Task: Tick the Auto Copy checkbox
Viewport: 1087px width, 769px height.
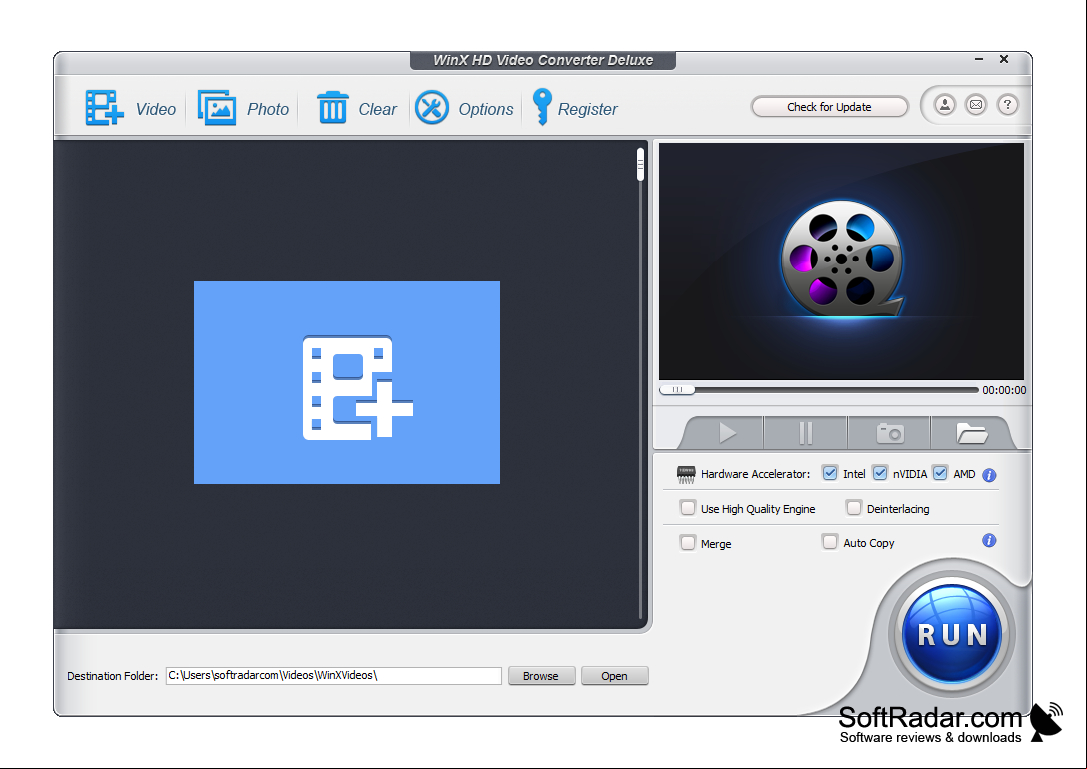Action: (x=830, y=542)
